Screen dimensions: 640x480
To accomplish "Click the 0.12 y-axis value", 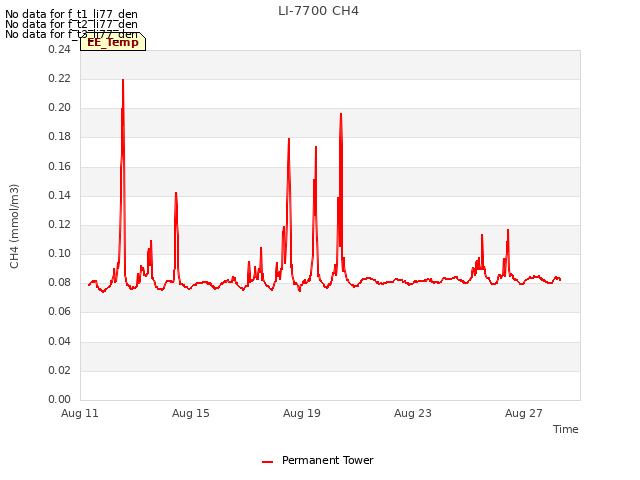I will point(60,224).
